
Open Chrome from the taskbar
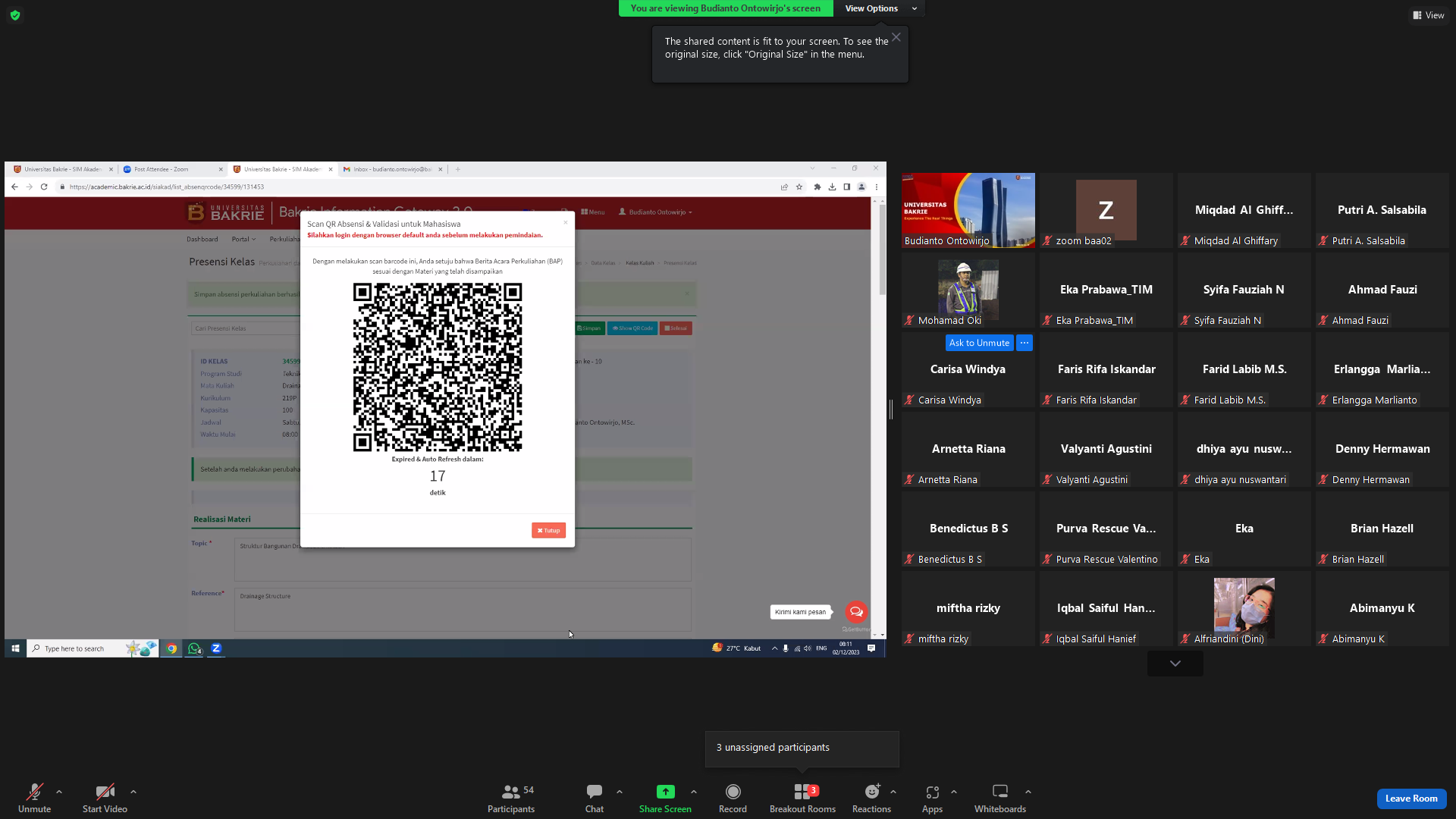tap(172, 648)
